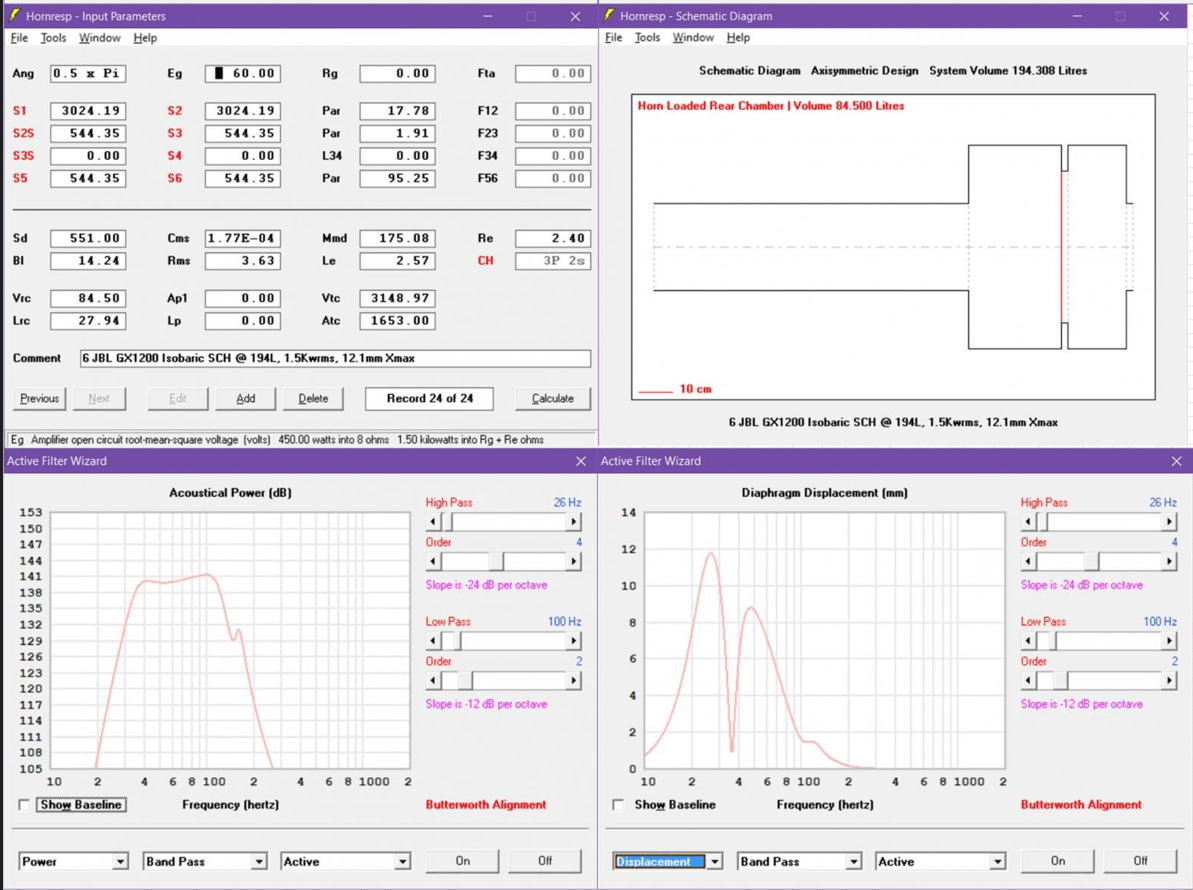
Task: Click right arrow of Low Pass slider in Power wizard
Action: click(574, 640)
